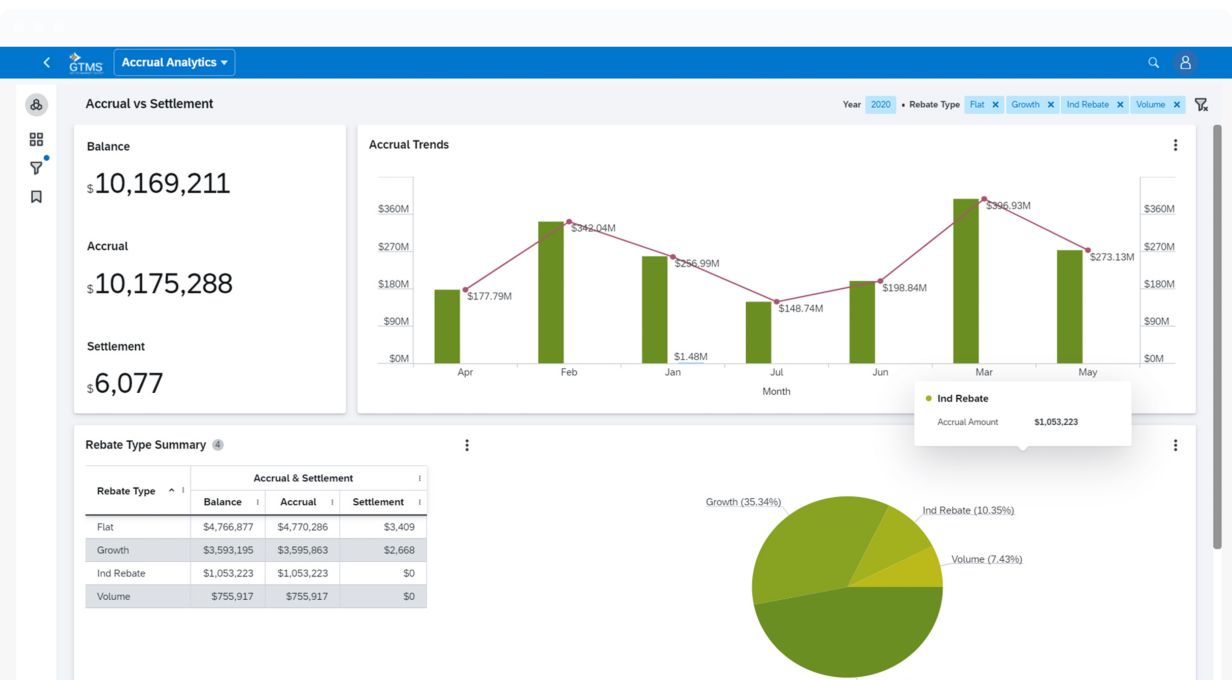Screen dimensions: 1232x680
Task: Toggle sort on Rebate Type column
Action: click(x=172, y=490)
